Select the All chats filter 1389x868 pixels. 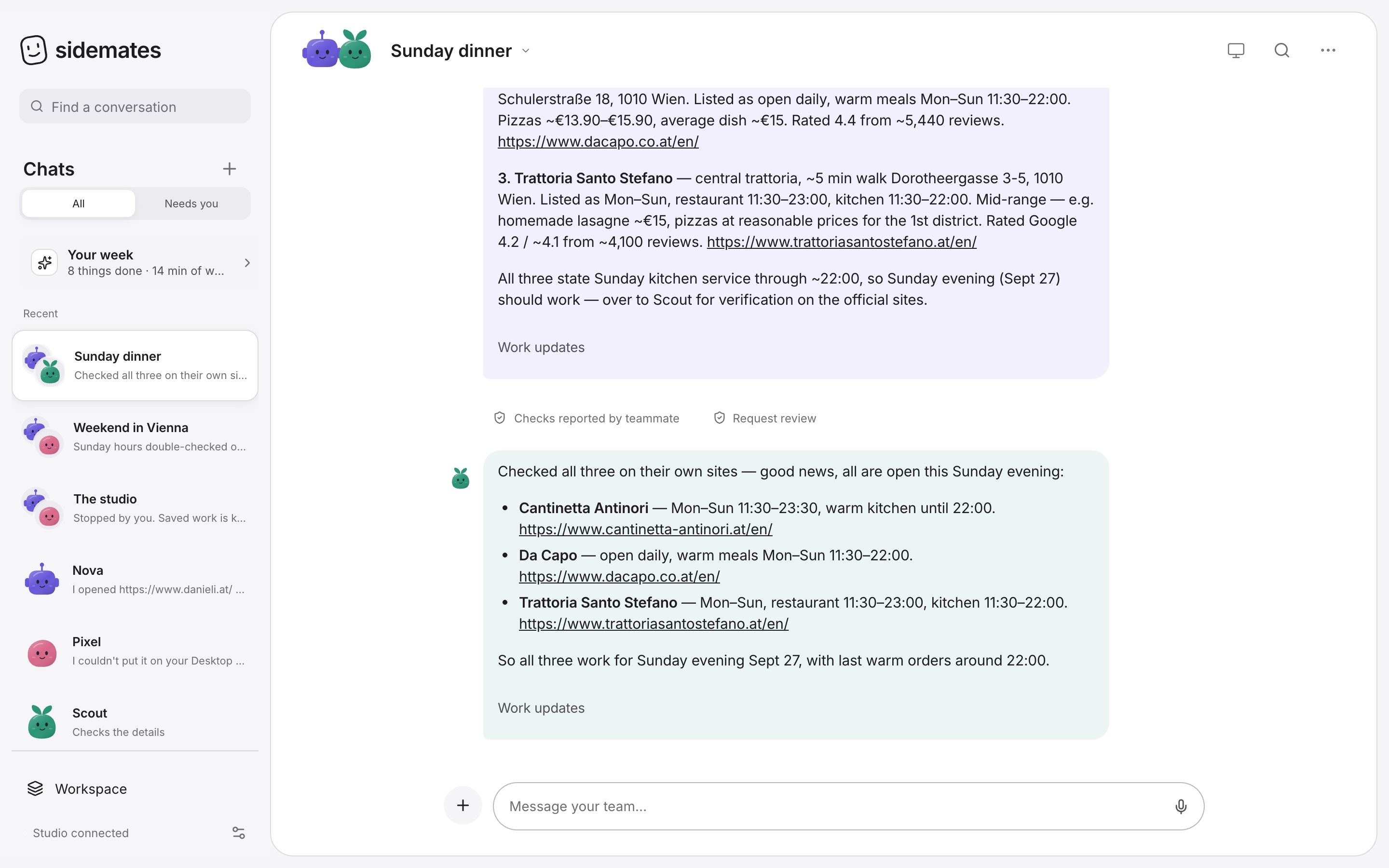[79, 203]
